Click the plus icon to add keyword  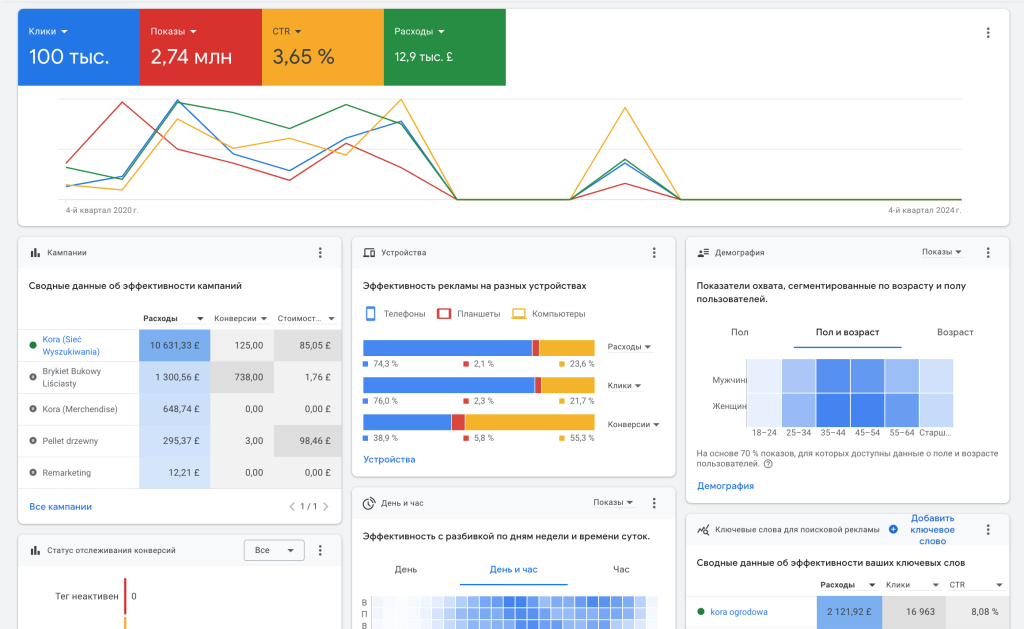coord(893,530)
